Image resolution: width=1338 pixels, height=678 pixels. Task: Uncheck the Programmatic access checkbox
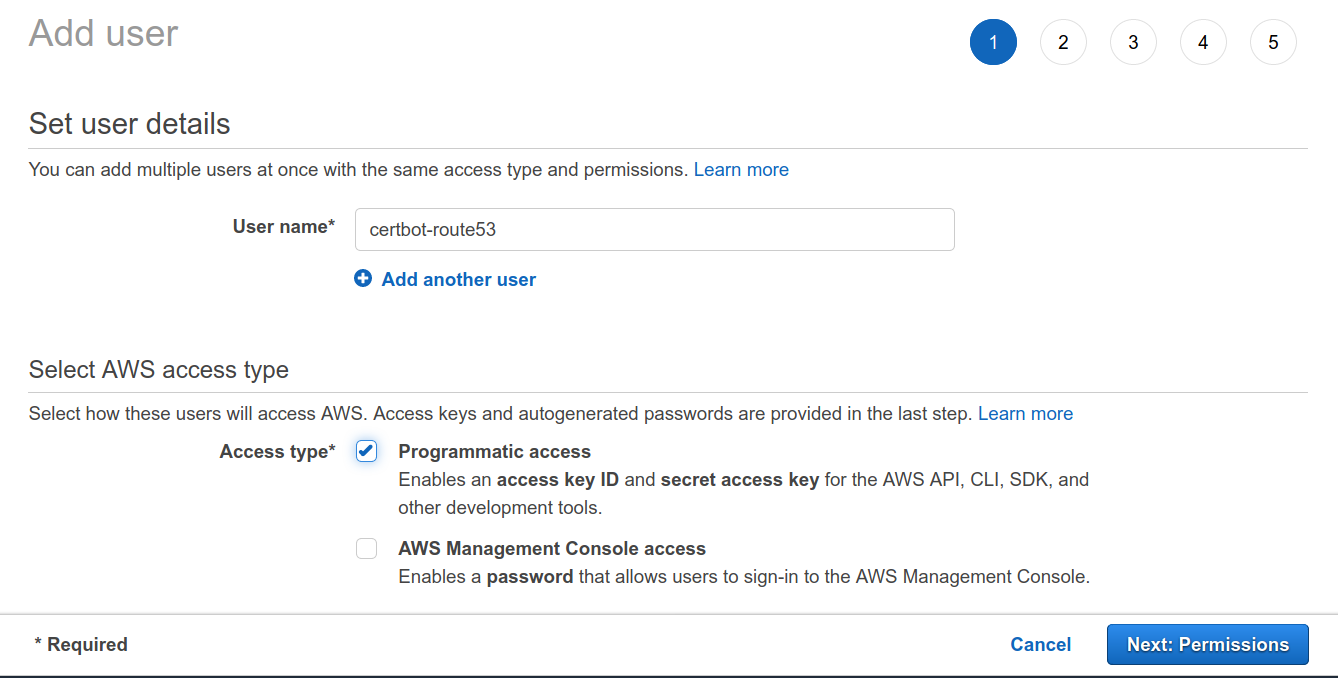coord(366,451)
